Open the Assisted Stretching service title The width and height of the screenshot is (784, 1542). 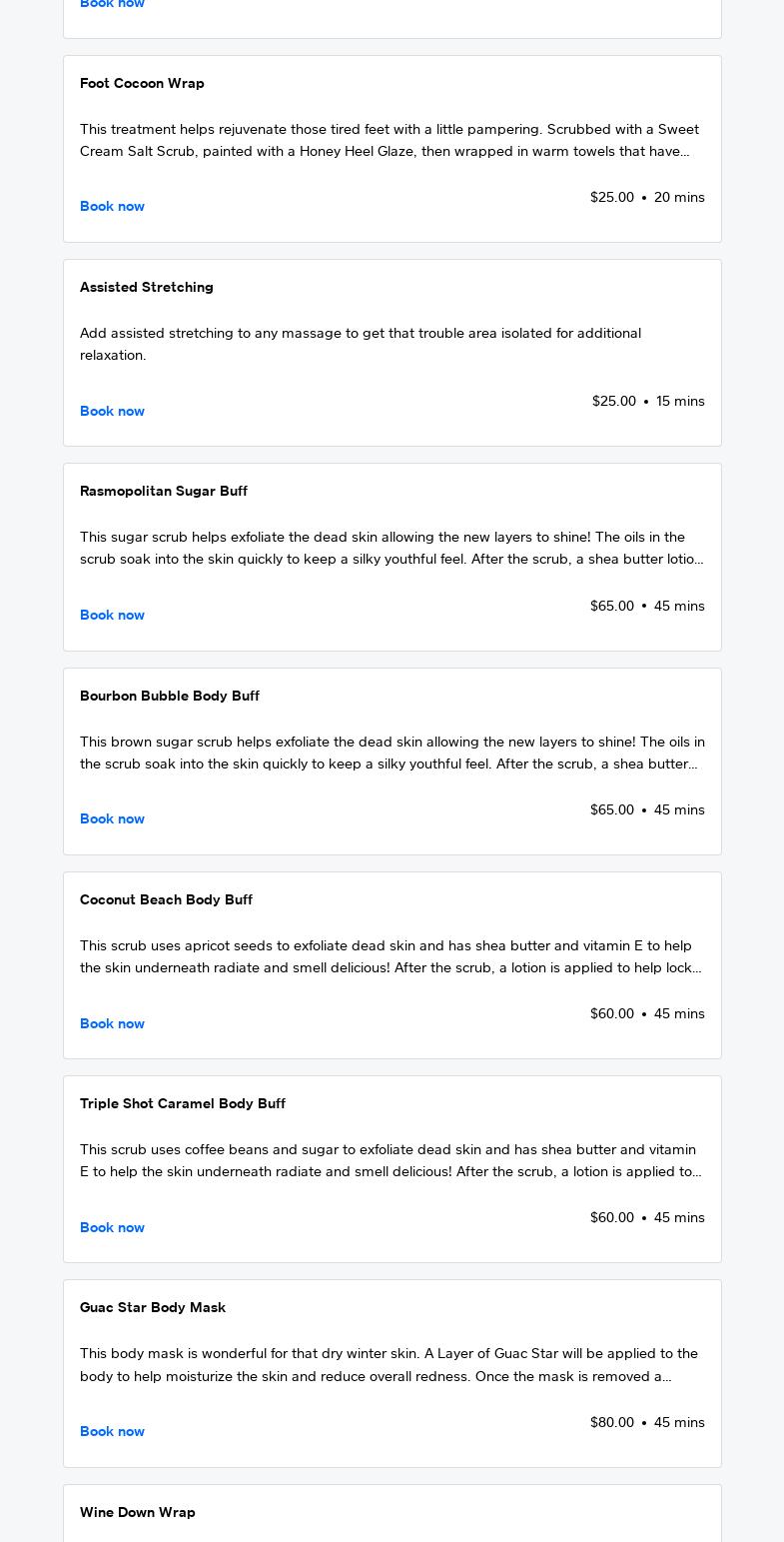[146, 287]
